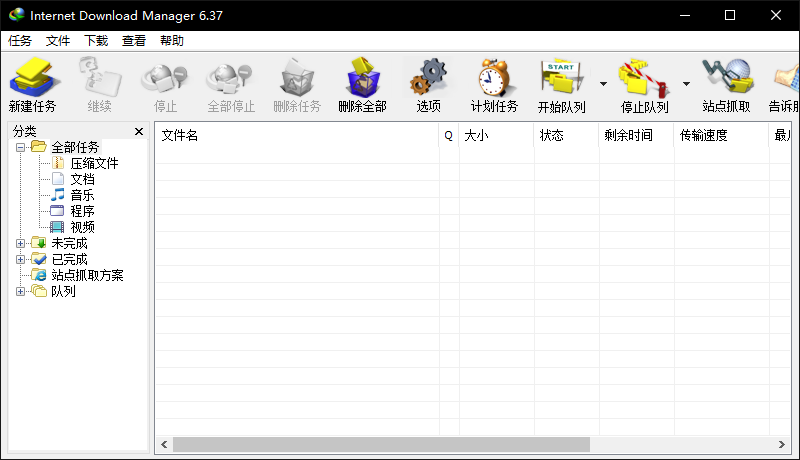Sort by the 状态 column header
Image resolution: width=800 pixels, height=460 pixels.
pos(566,135)
